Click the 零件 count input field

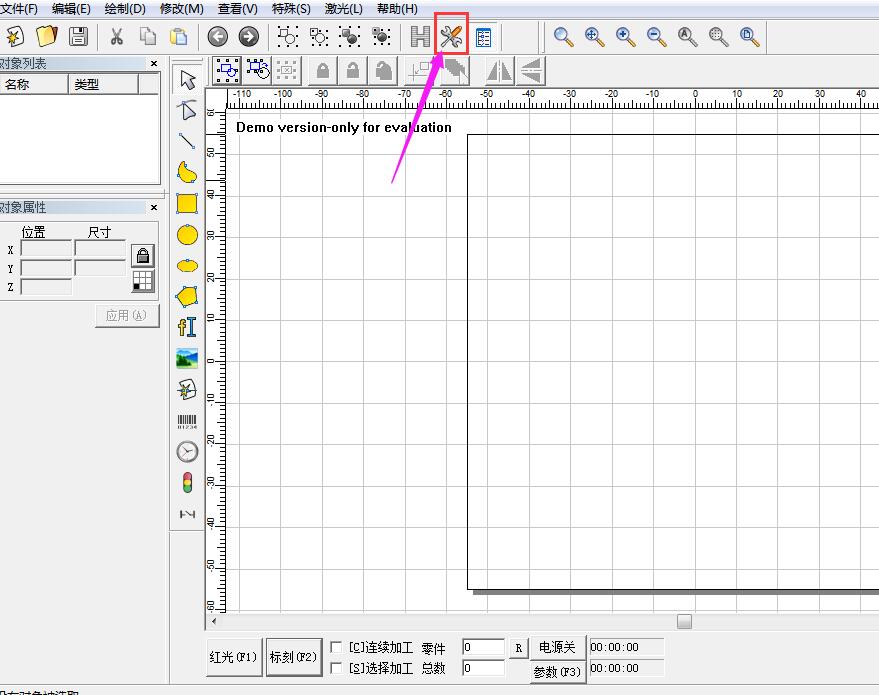pyautogui.click(x=483, y=648)
